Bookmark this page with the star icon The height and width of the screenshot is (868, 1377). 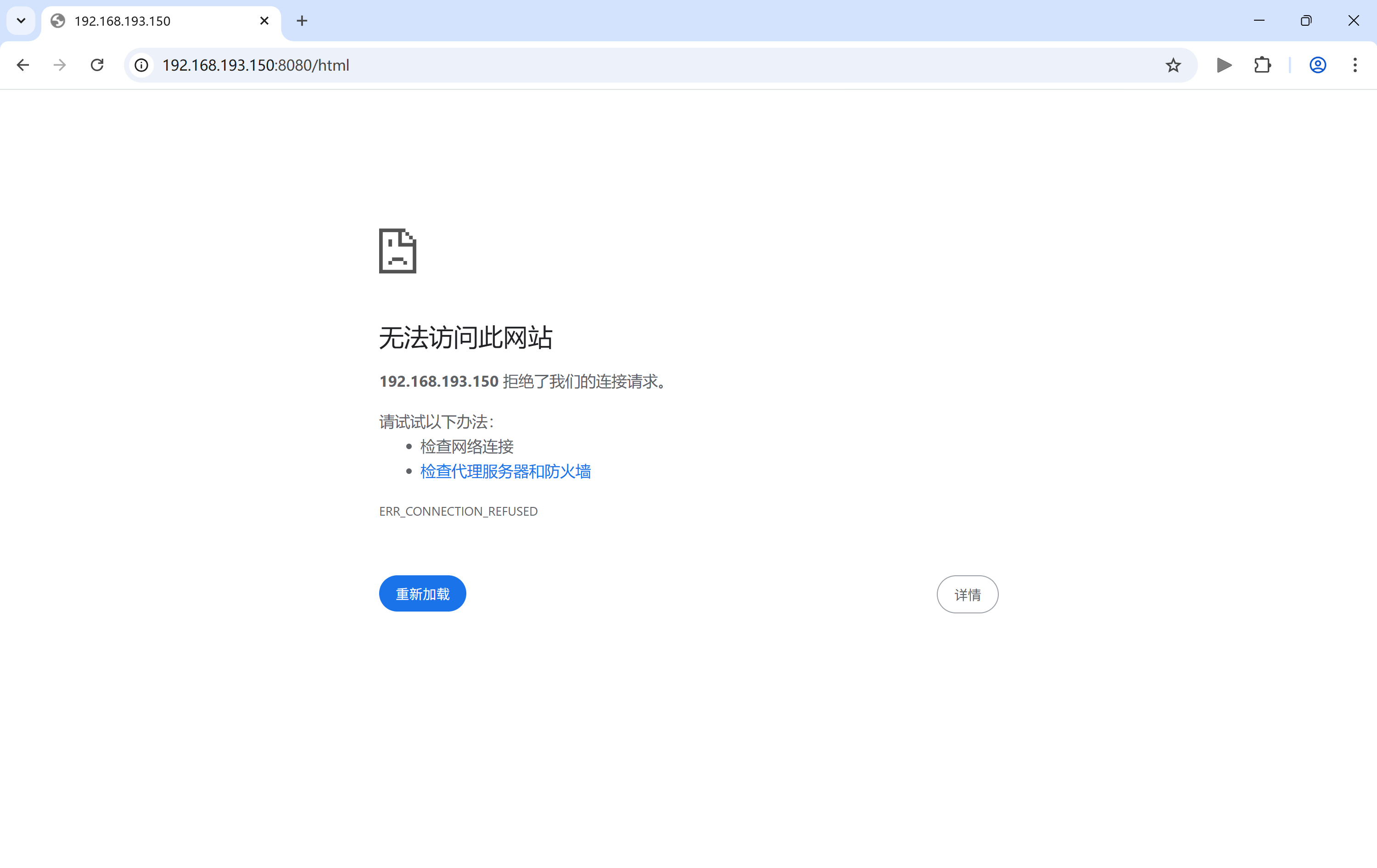click(1173, 65)
